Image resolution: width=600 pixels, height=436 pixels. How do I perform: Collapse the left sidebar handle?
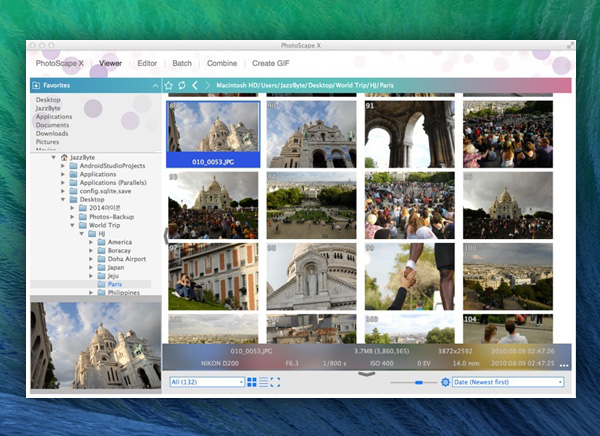[x=165, y=235]
